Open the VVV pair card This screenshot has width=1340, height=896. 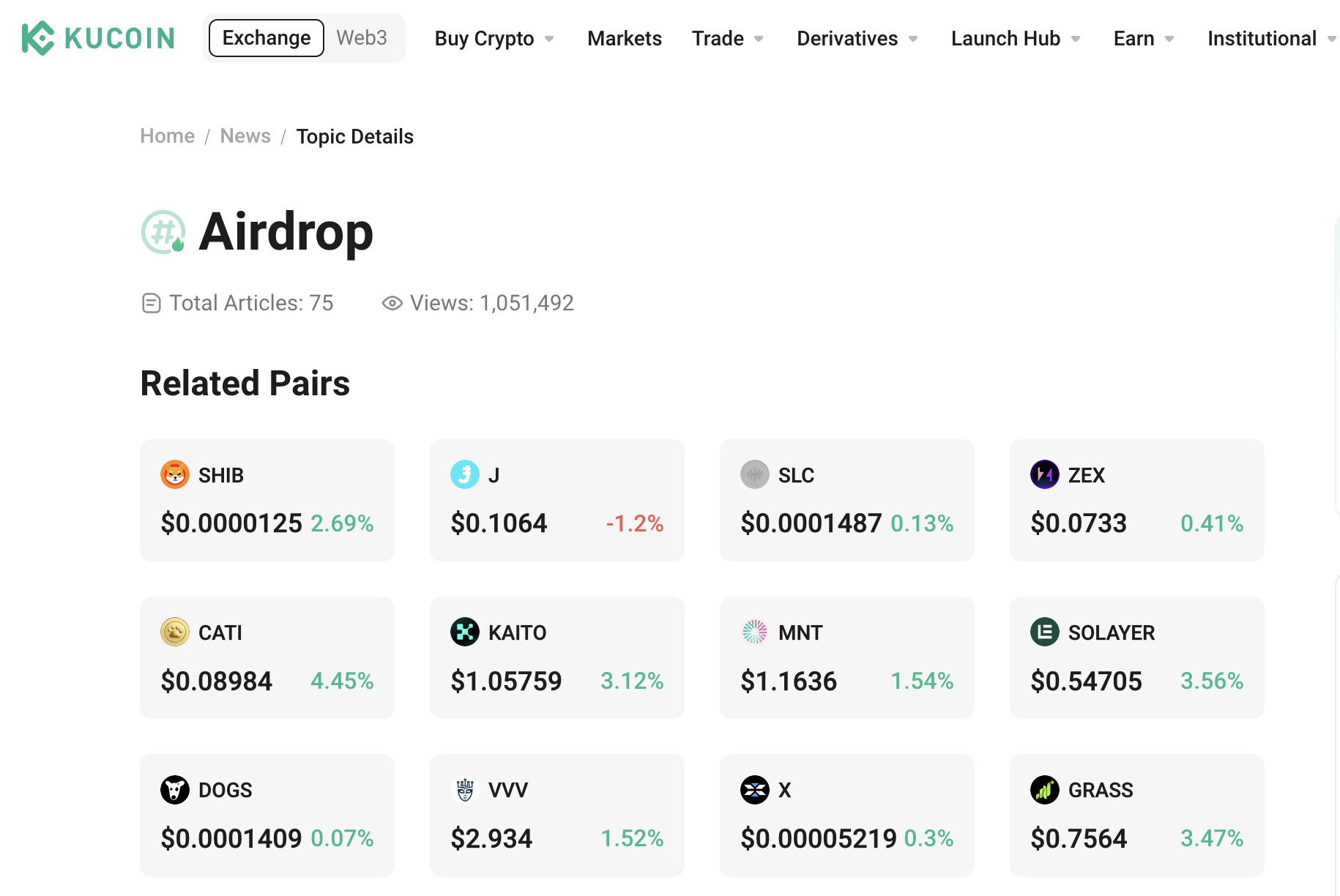557,815
